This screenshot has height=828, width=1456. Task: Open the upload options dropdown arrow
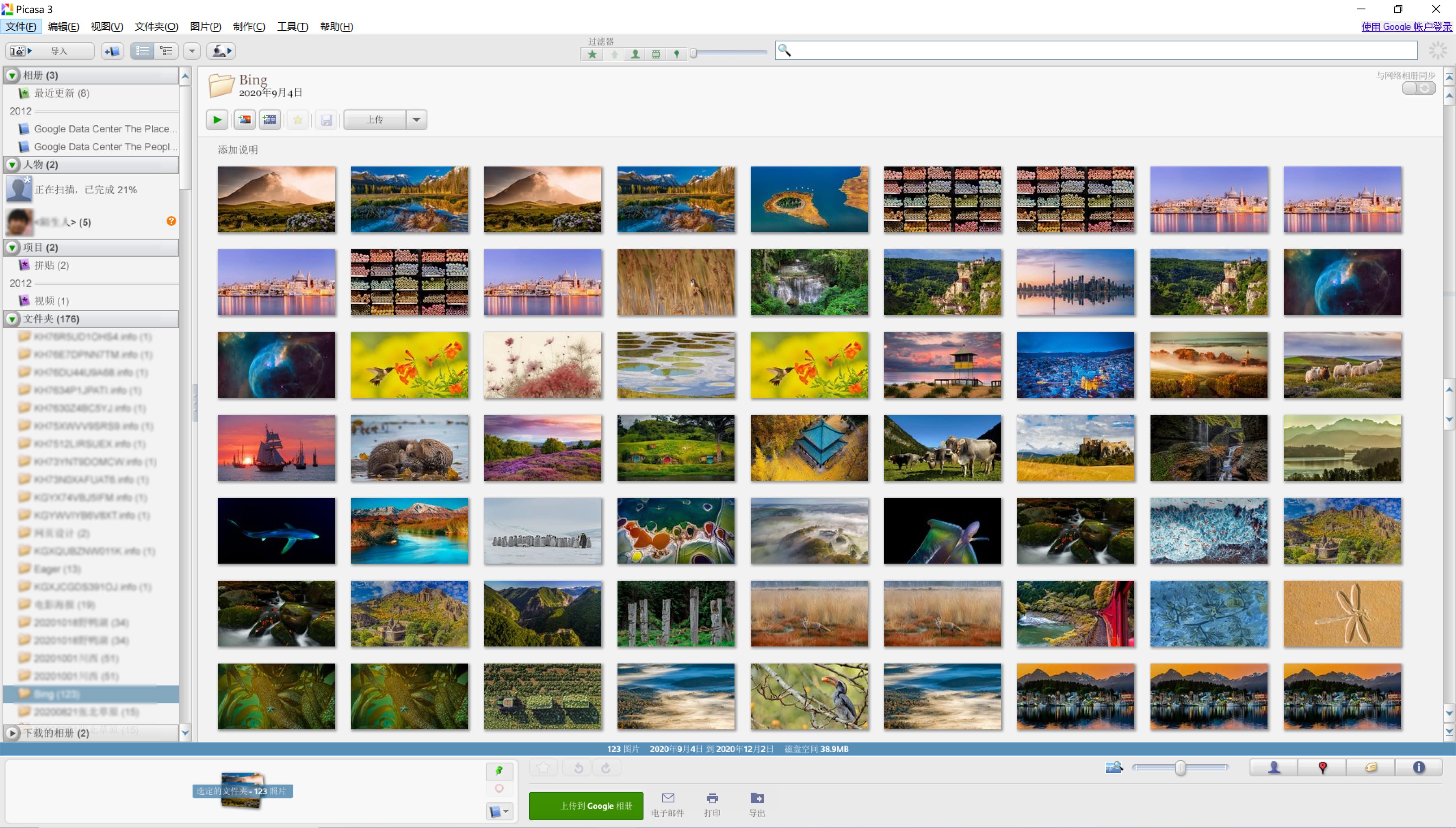(x=417, y=119)
